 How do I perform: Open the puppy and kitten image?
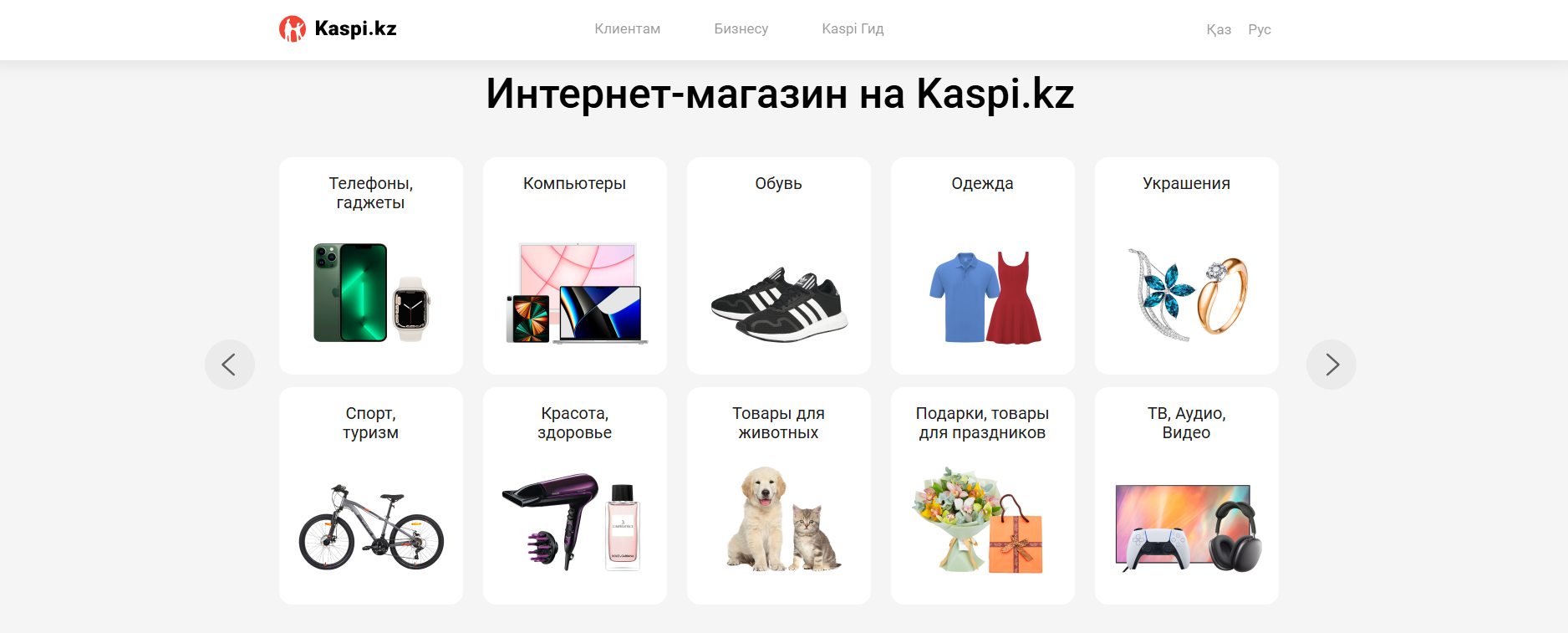tap(783, 519)
